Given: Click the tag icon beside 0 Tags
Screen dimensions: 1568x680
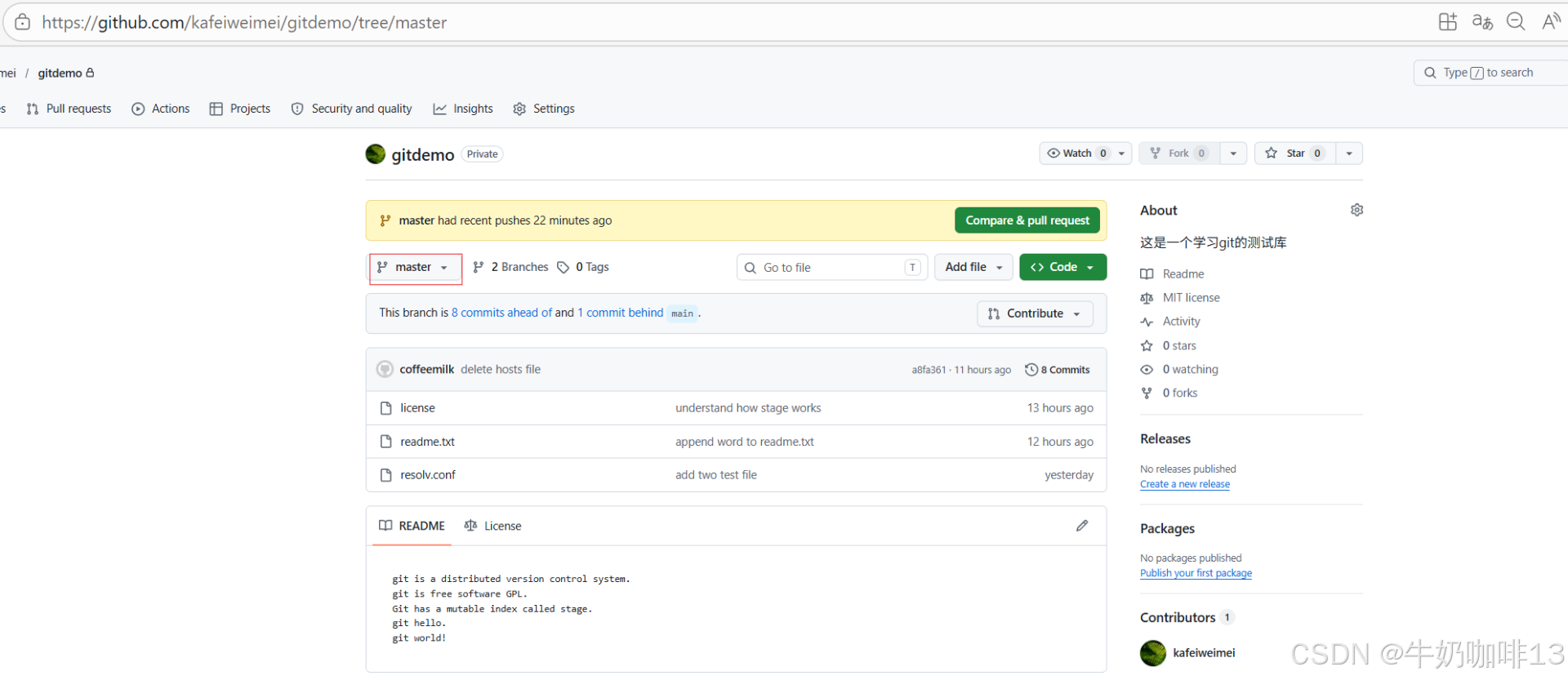Looking at the screenshot, I should point(563,268).
